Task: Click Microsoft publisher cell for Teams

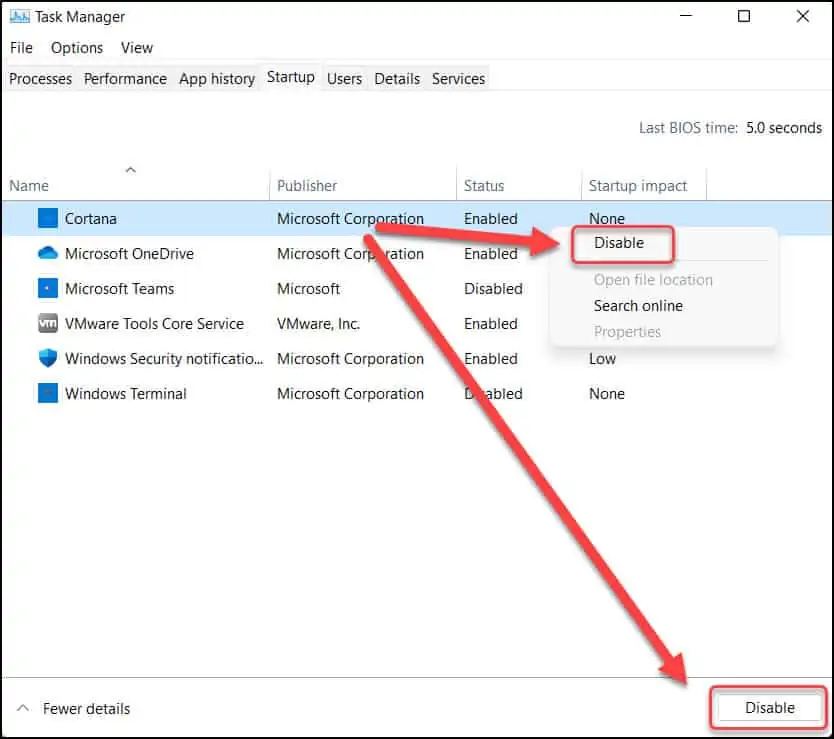Action: coord(308,288)
